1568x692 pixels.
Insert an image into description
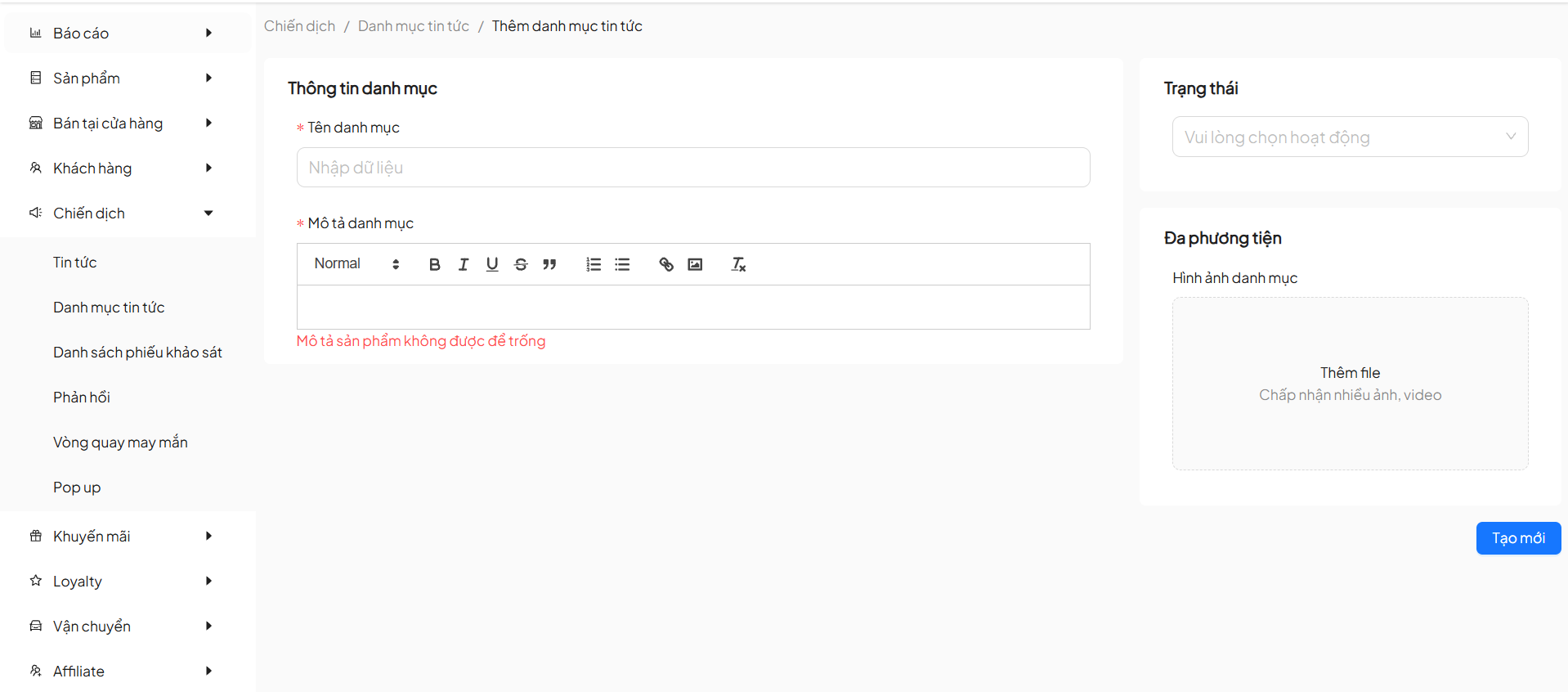point(695,264)
